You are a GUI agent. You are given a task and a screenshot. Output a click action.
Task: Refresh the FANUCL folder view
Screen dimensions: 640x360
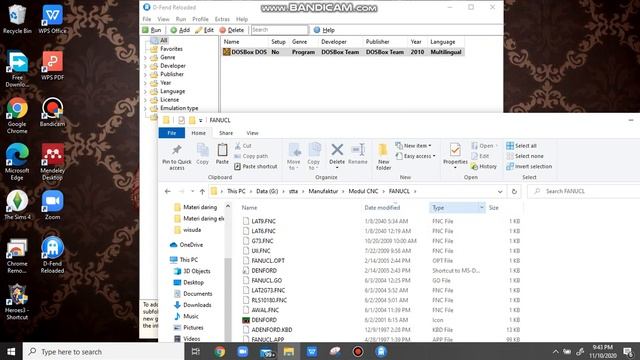point(514,191)
